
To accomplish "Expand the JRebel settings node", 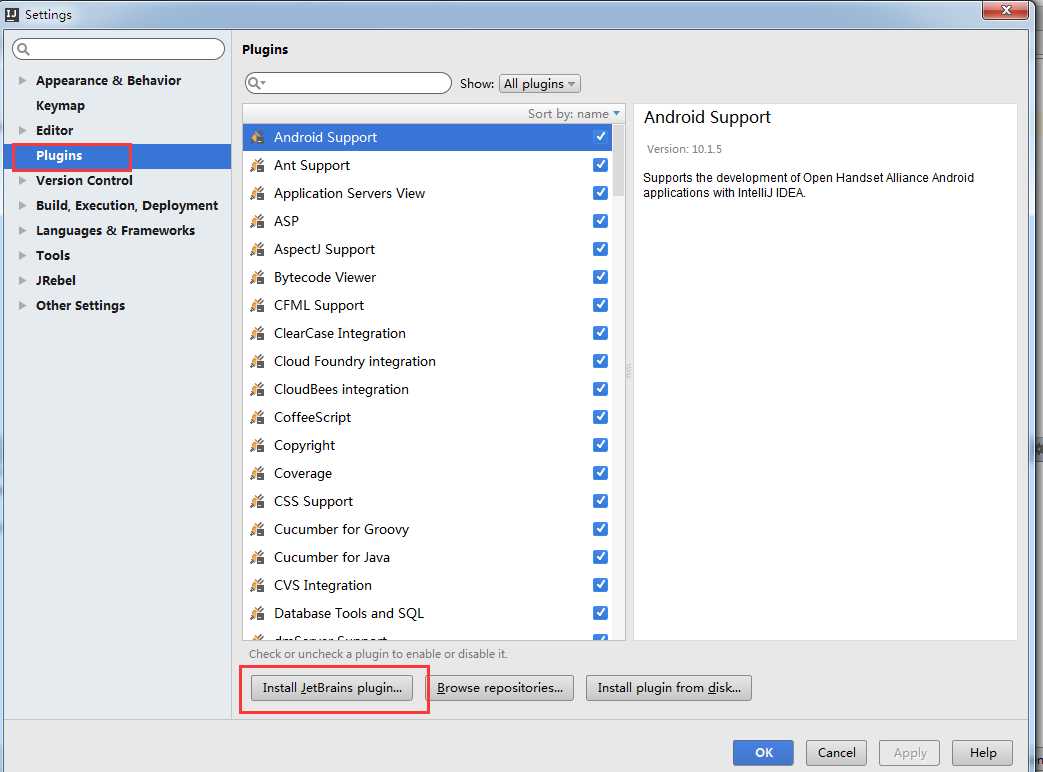I will click(23, 280).
